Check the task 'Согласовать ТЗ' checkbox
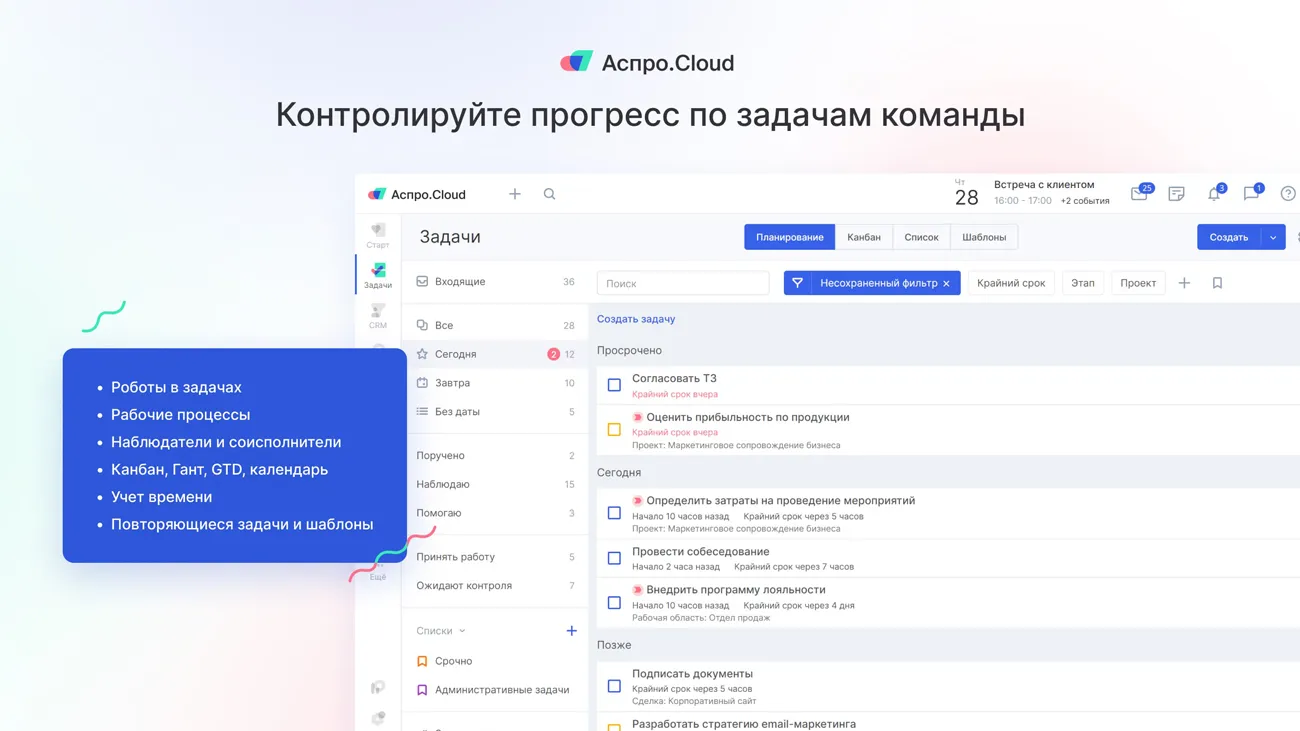Image resolution: width=1300 pixels, height=731 pixels. point(614,385)
